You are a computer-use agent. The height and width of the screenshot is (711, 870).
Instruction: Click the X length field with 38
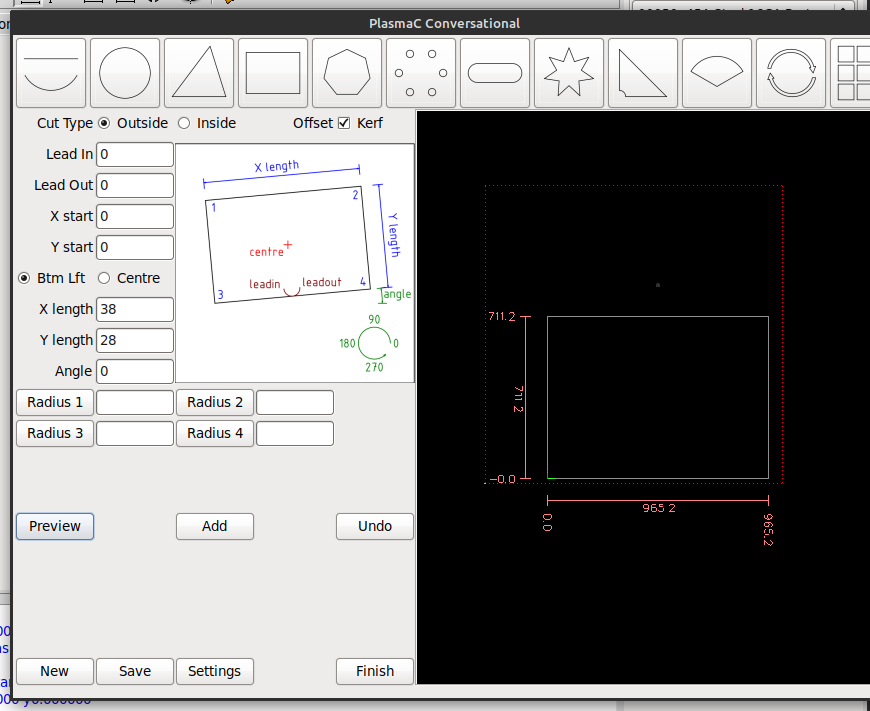pyautogui.click(x=135, y=309)
